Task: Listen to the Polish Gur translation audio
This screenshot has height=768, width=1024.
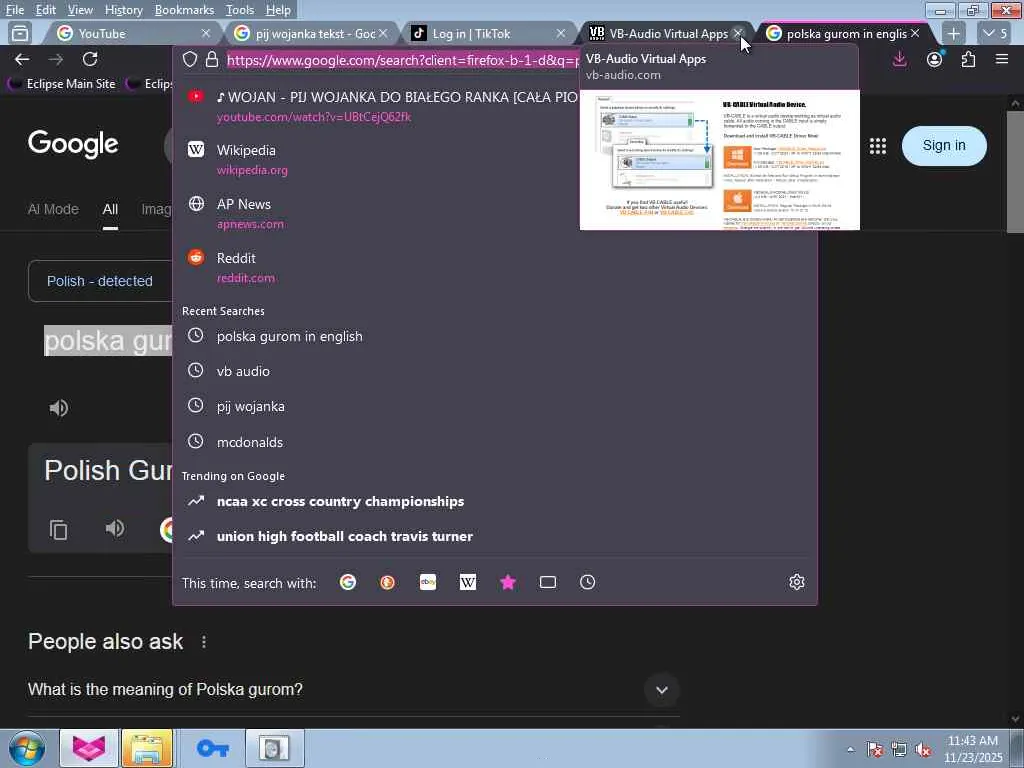Action: [115, 528]
